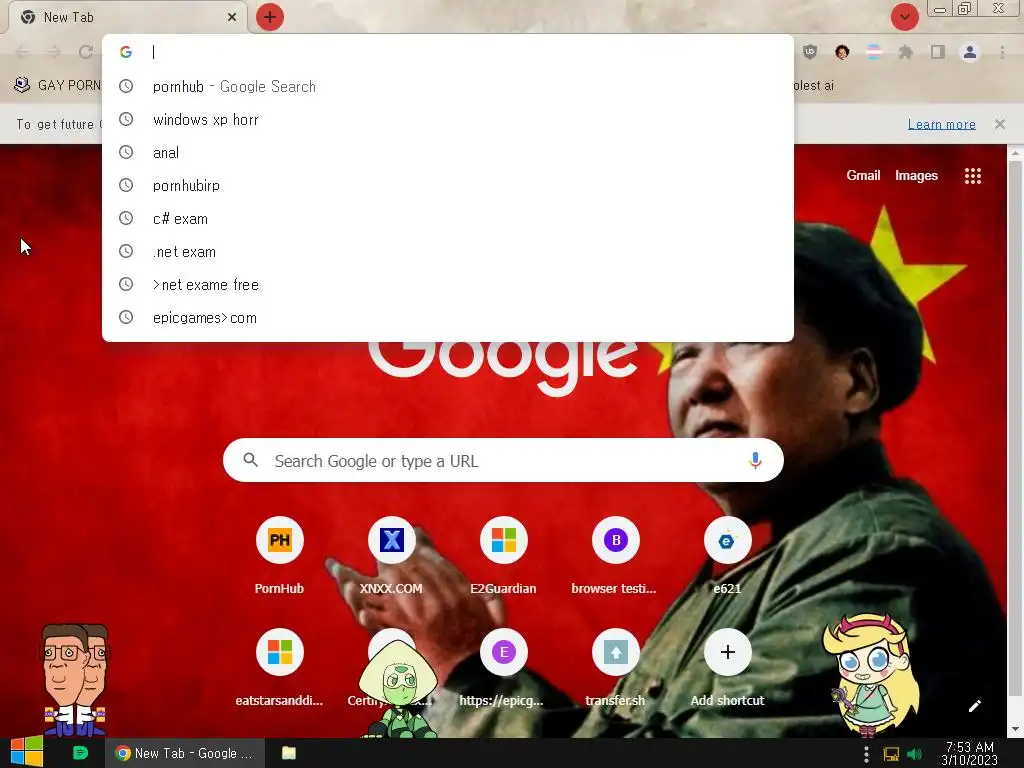Start voice search with microphone icon
Screen dimensions: 1024x768
(x=755, y=460)
